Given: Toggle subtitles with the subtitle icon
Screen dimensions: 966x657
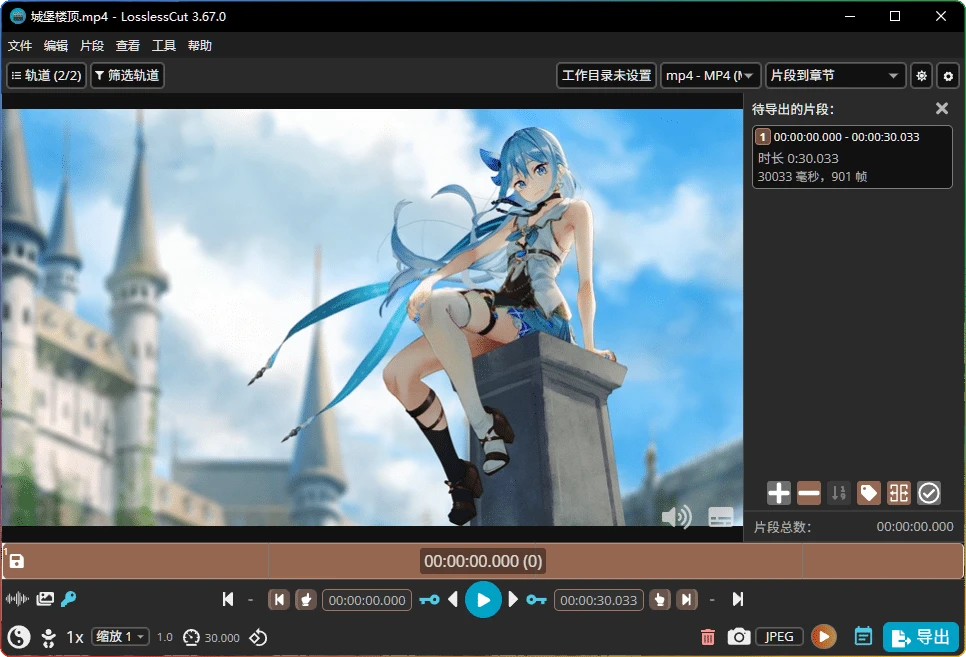Looking at the screenshot, I should (x=719, y=518).
